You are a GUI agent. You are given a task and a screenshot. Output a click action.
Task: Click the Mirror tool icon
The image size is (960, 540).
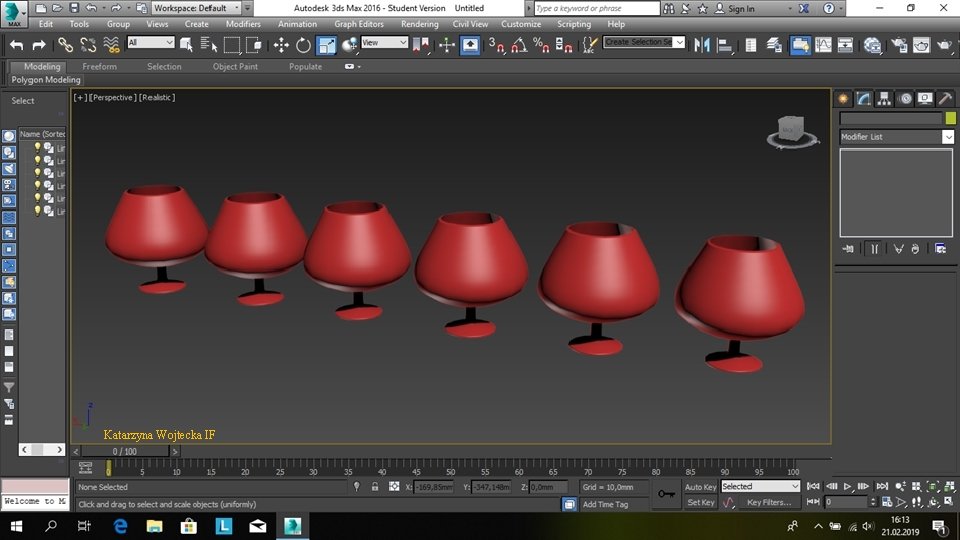click(702, 45)
